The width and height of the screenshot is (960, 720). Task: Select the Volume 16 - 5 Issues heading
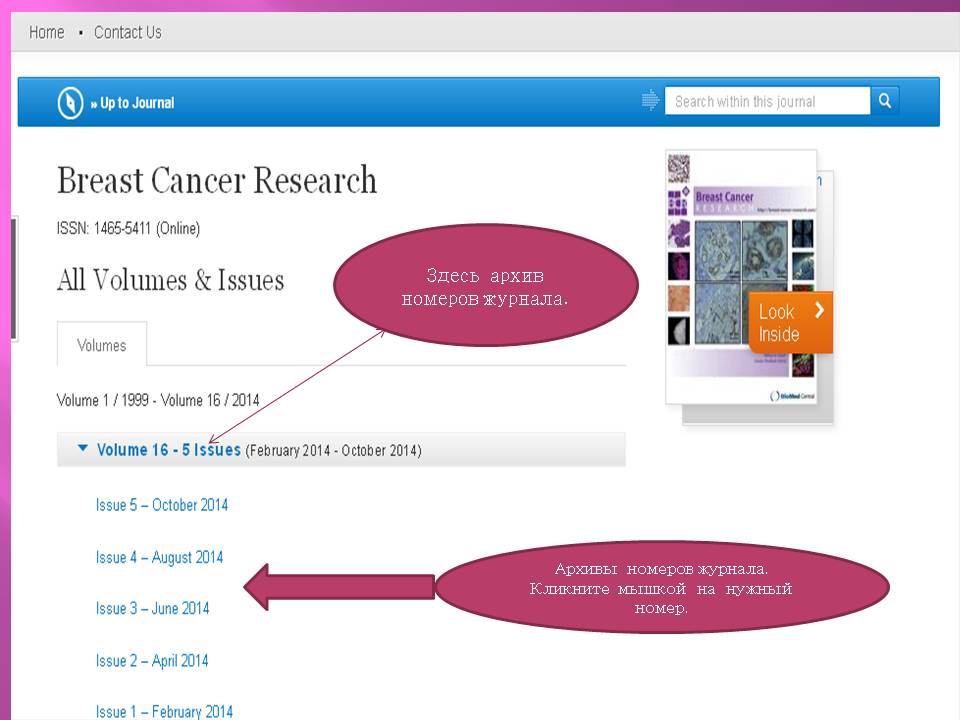click(x=168, y=450)
